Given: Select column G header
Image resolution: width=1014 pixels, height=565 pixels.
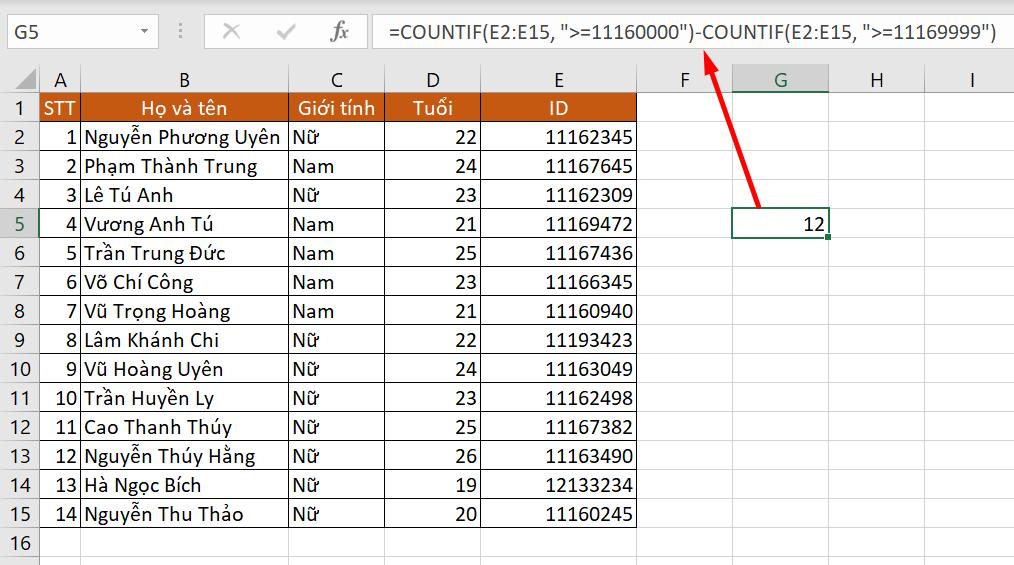Looking at the screenshot, I should (x=781, y=80).
